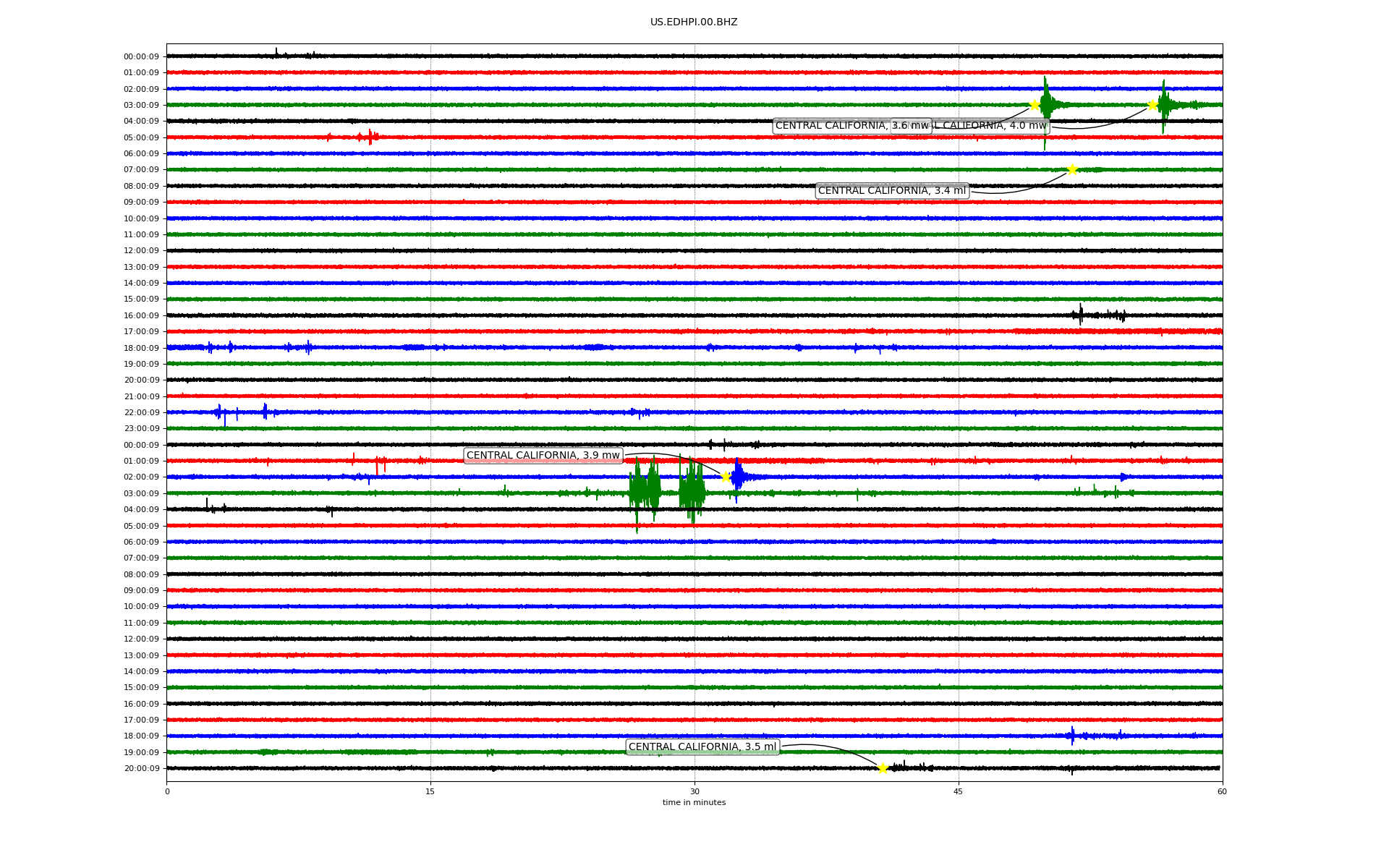The width and height of the screenshot is (1389, 868).
Task: Click the 15 tick on the x-axis
Action: [430, 791]
